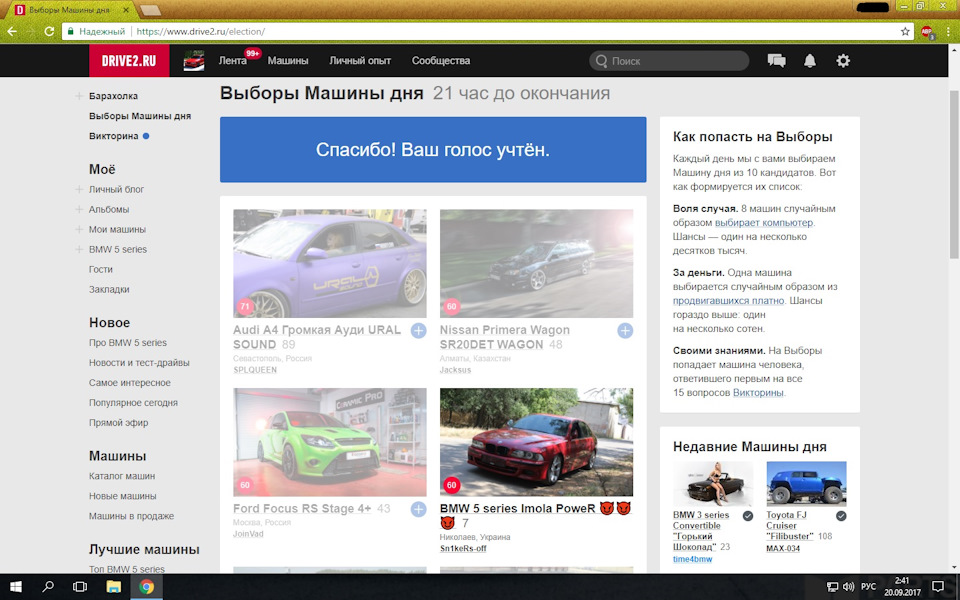Open Закладки in the sidebar
The image size is (960, 600).
coord(109,290)
